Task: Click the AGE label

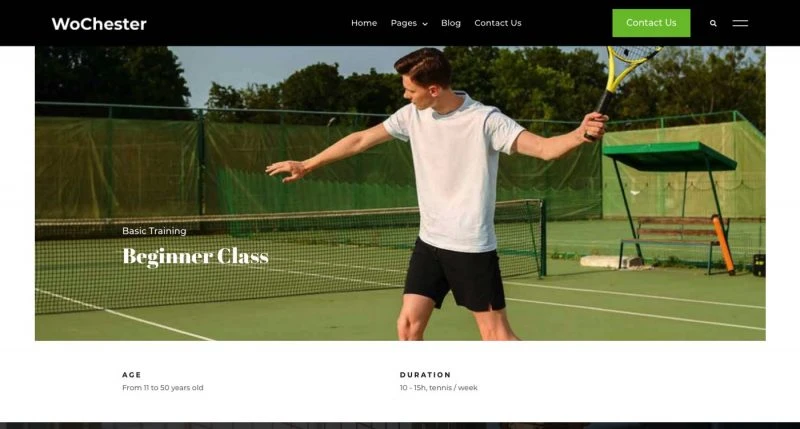Action: pos(132,374)
